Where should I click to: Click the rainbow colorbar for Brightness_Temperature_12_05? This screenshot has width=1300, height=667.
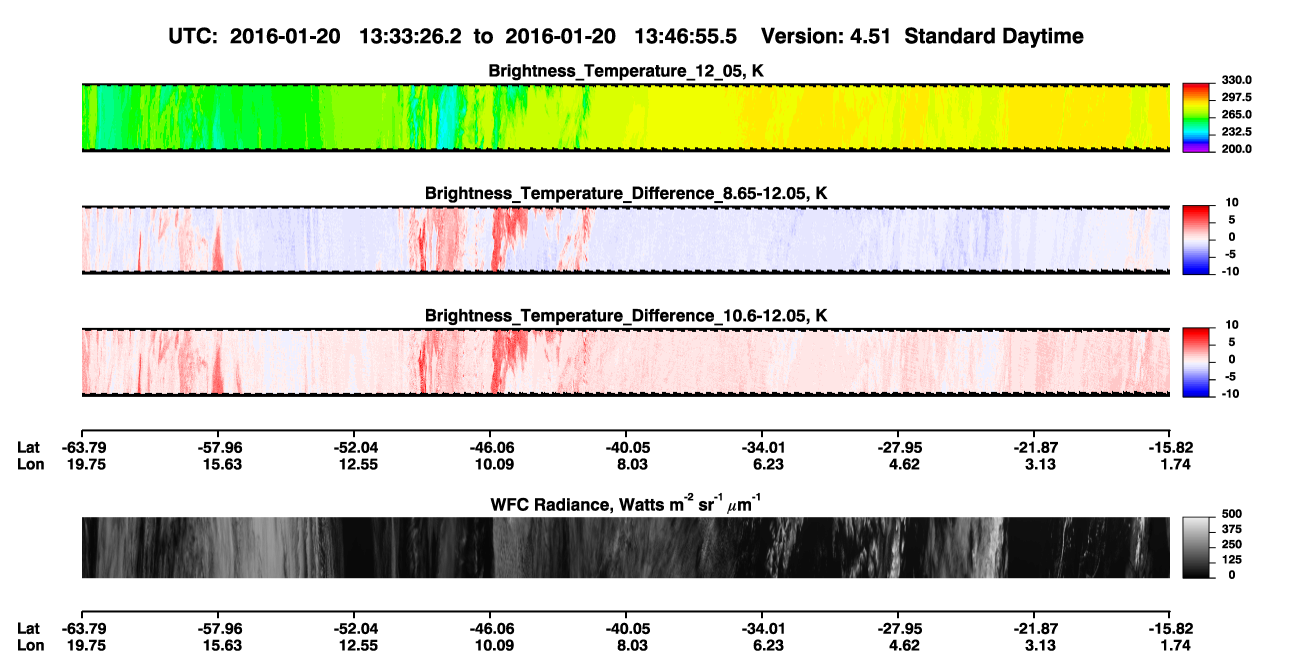(1197, 118)
